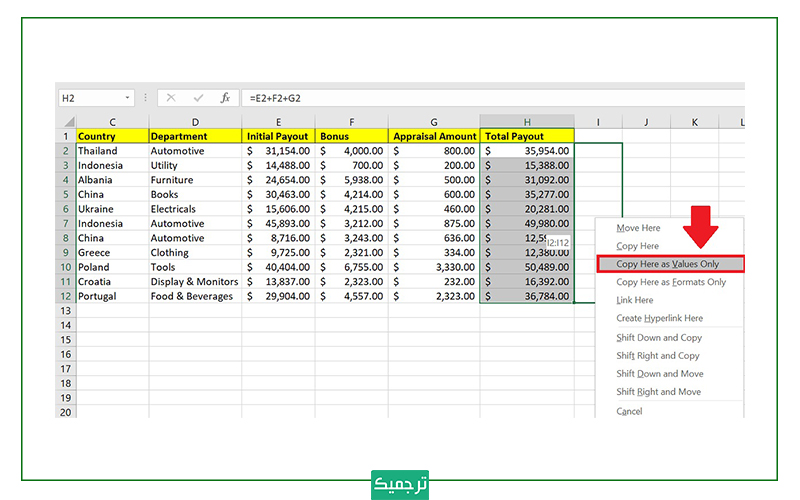Click the Name Box showing H2
The width and height of the screenshot is (800, 500).
(x=90, y=98)
